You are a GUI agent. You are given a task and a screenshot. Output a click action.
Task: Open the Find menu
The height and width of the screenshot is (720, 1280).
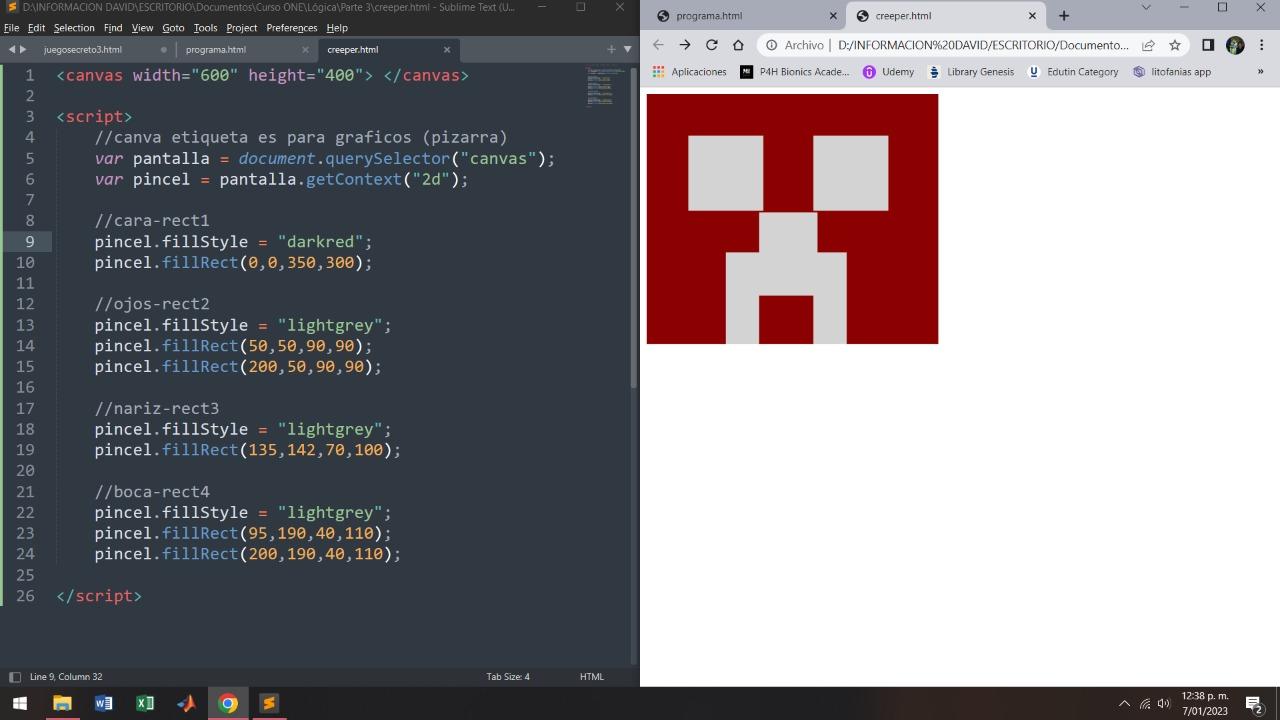(x=113, y=28)
